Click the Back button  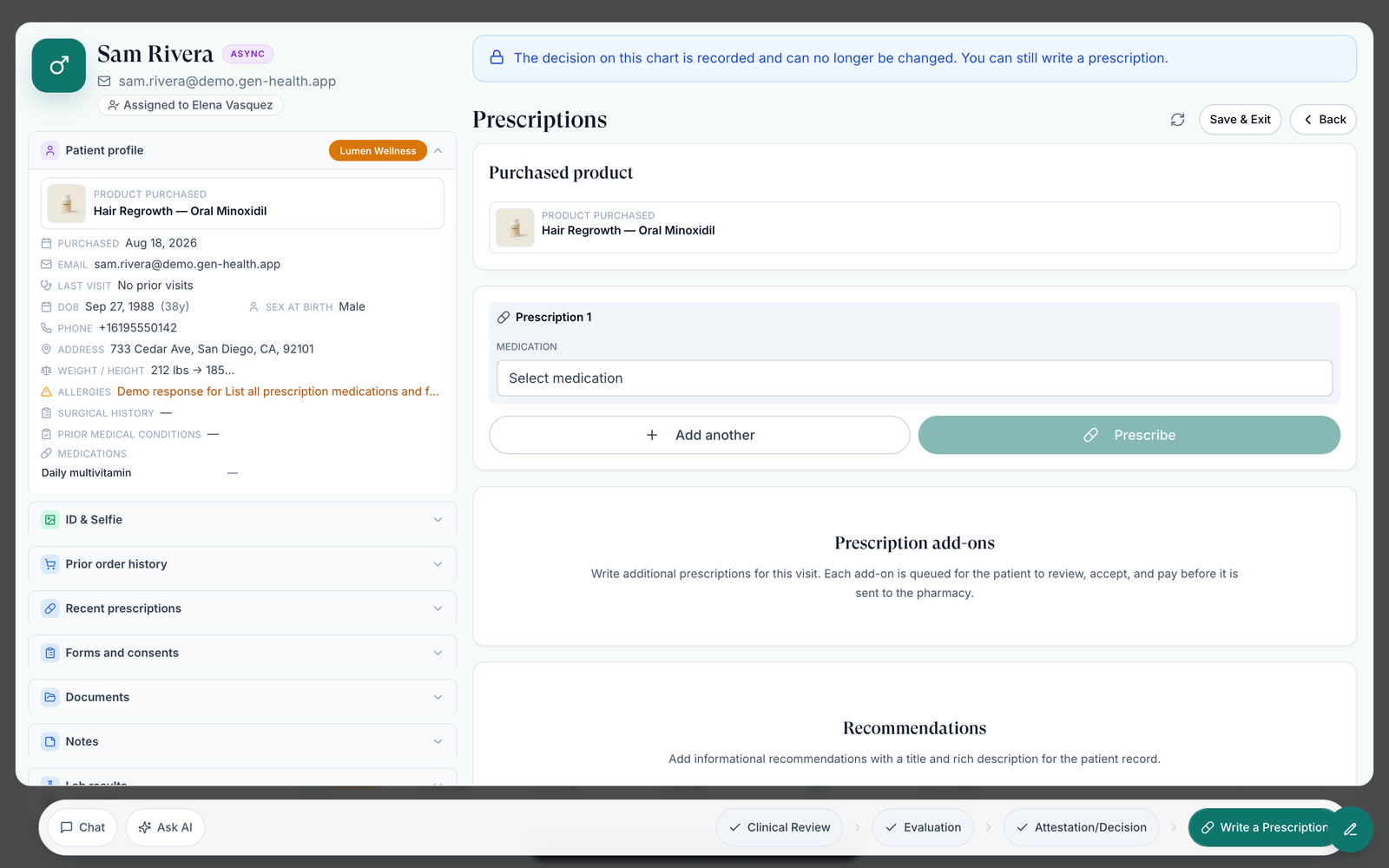[x=1323, y=120]
